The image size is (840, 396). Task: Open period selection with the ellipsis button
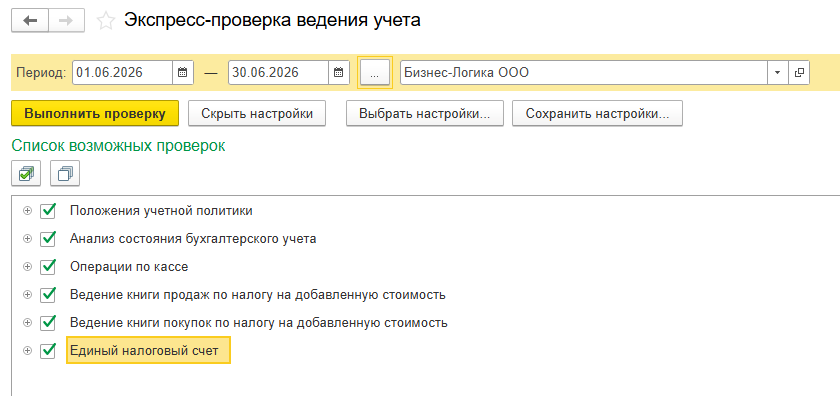[374, 72]
